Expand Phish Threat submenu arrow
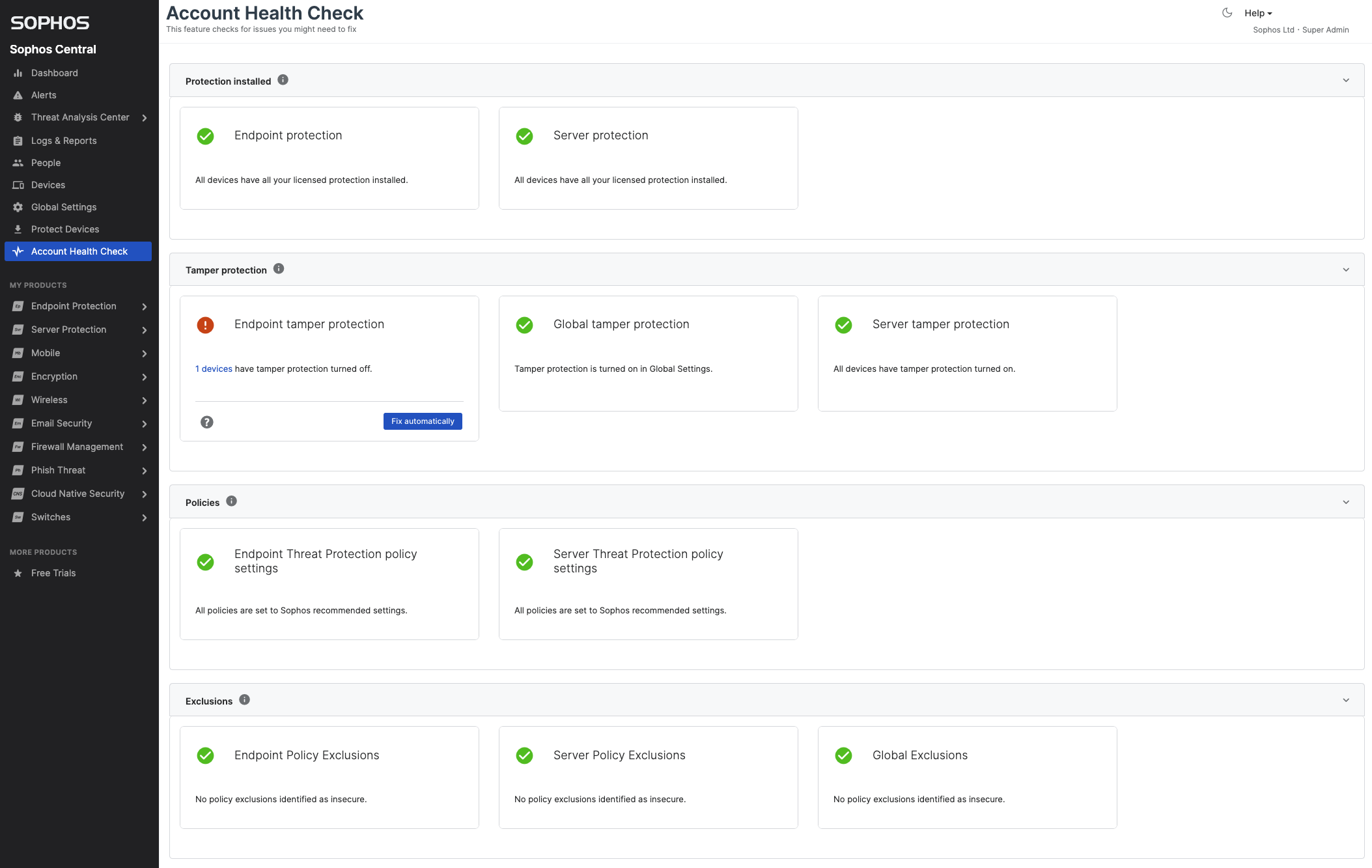This screenshot has height=868, width=1372. point(145,471)
